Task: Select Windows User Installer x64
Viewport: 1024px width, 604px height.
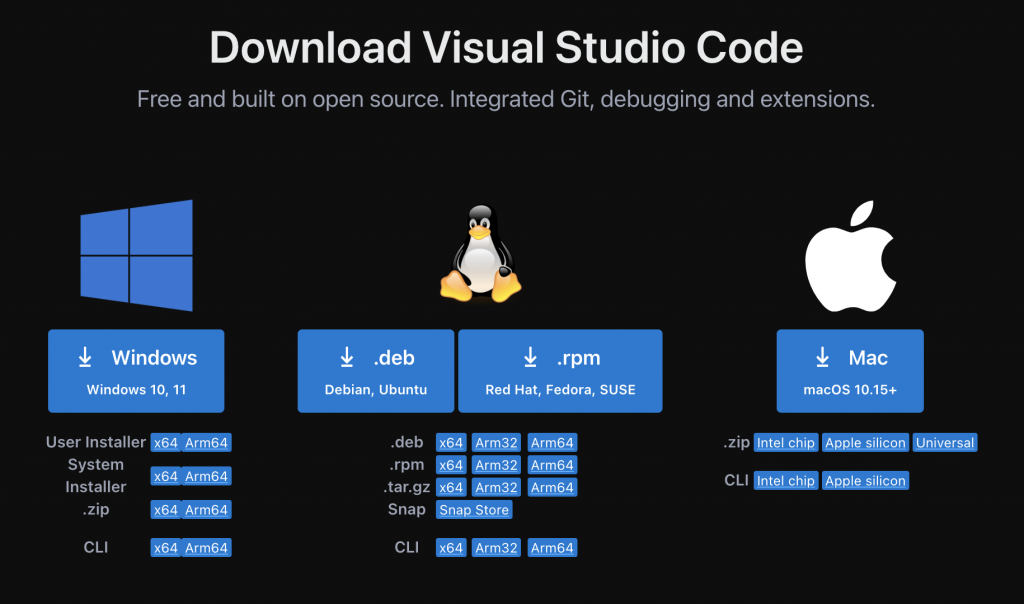Action: (x=166, y=443)
